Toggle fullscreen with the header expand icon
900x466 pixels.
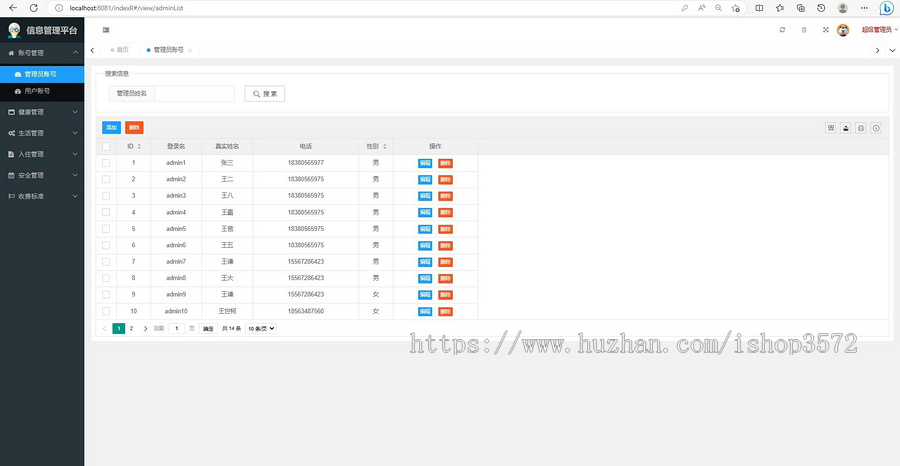(x=826, y=30)
